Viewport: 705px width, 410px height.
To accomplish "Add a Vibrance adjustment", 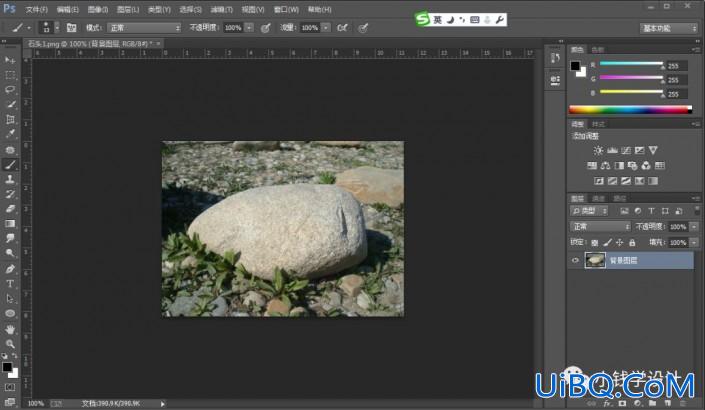I will pyautogui.click(x=653, y=150).
